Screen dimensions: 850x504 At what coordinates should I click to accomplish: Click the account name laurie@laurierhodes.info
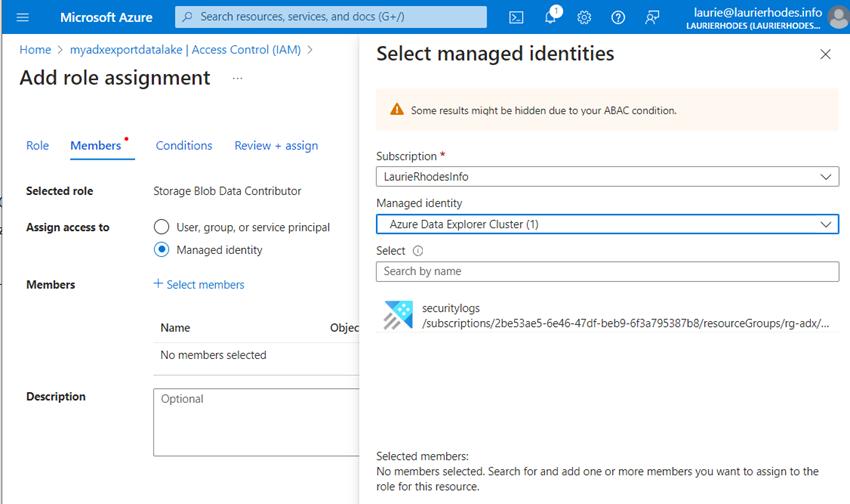click(757, 12)
